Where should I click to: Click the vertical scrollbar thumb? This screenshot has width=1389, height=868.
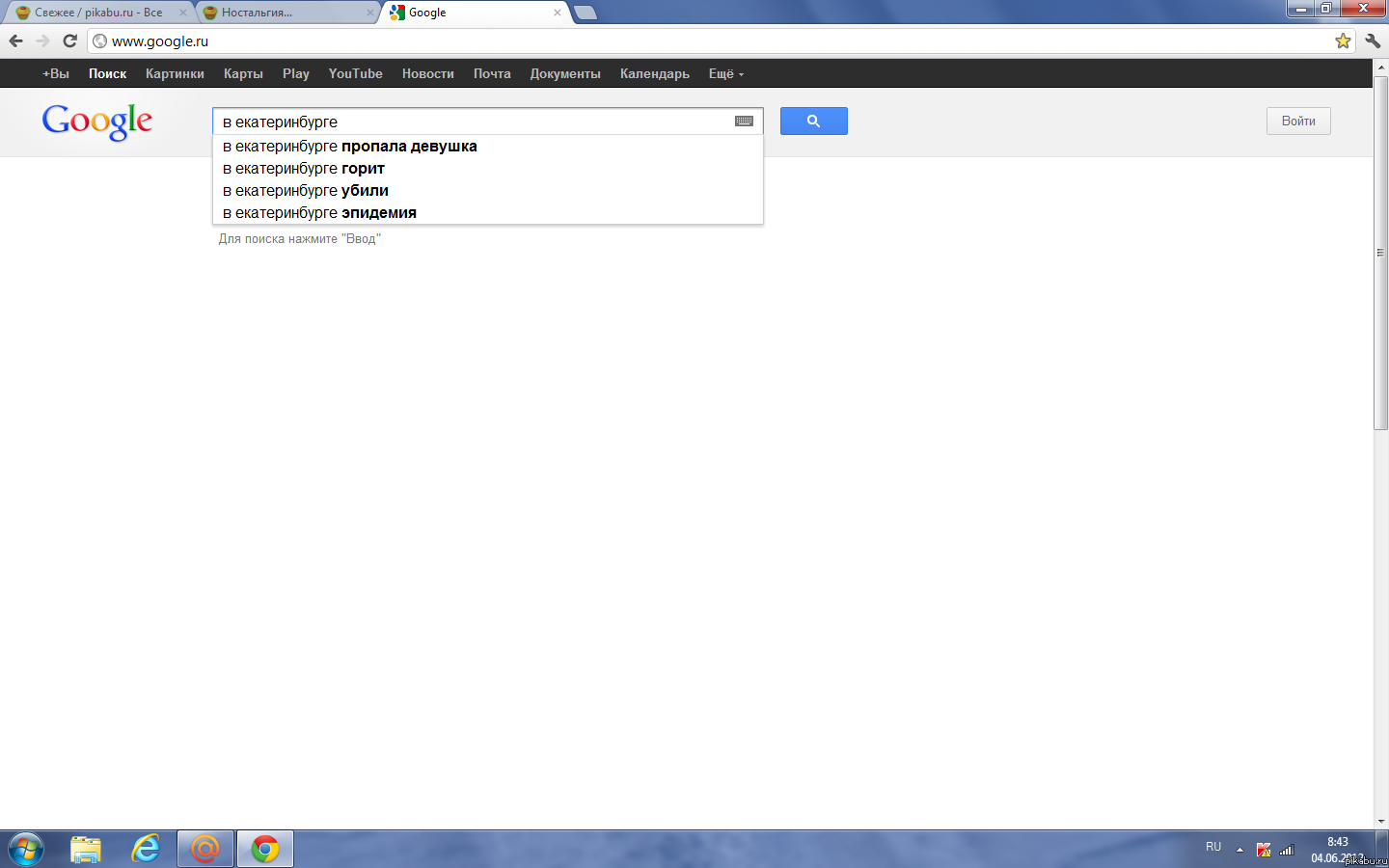pos(1380,254)
